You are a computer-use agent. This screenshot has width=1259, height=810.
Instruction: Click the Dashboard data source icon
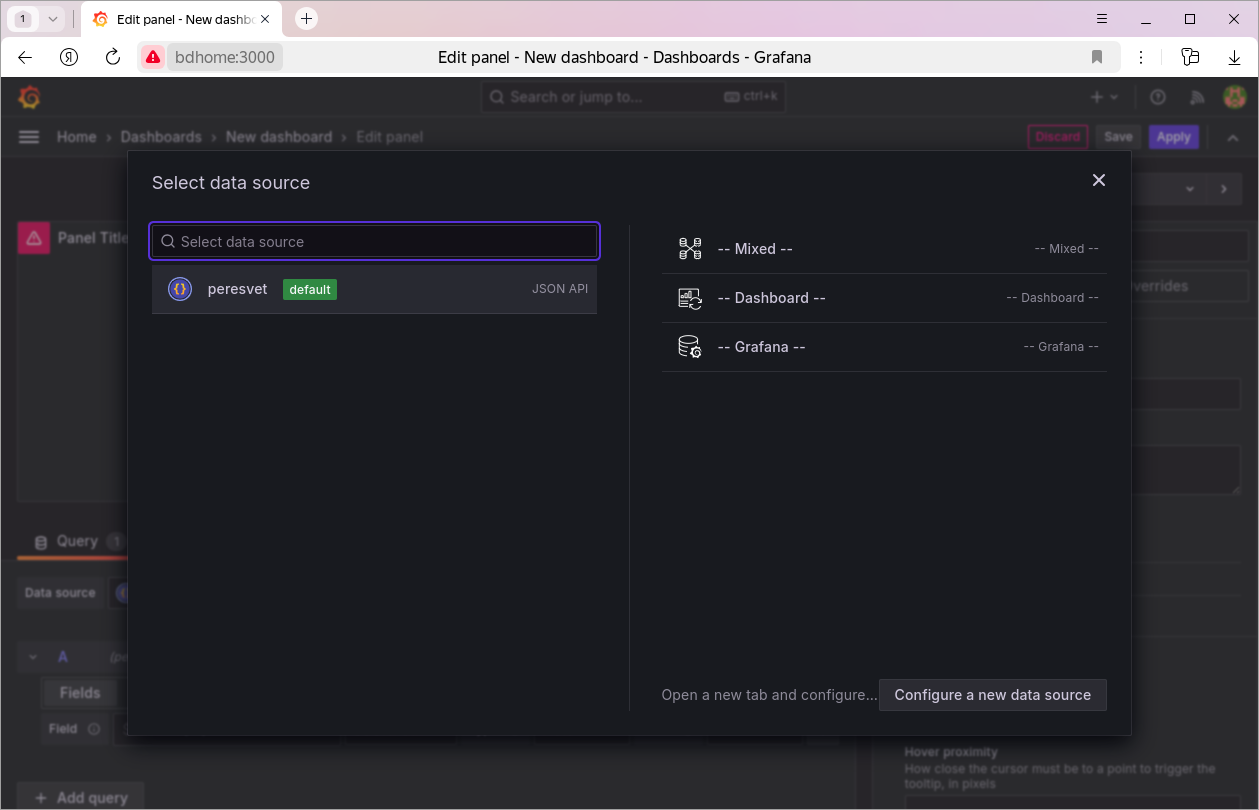tap(690, 298)
